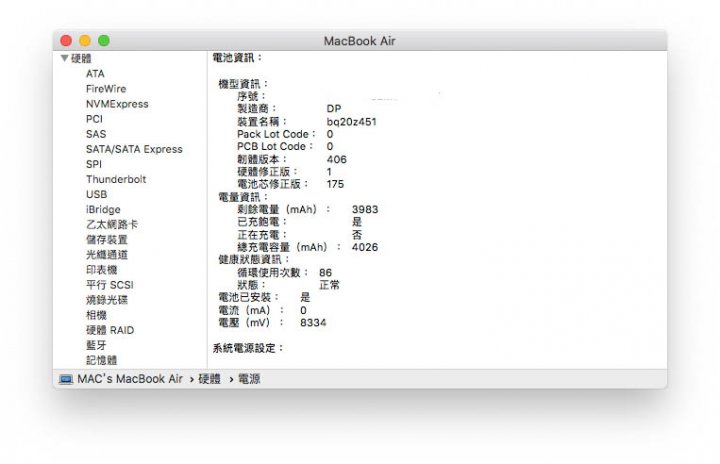Zoom the window with green button
The height and width of the screenshot is (464, 720).
point(104,40)
